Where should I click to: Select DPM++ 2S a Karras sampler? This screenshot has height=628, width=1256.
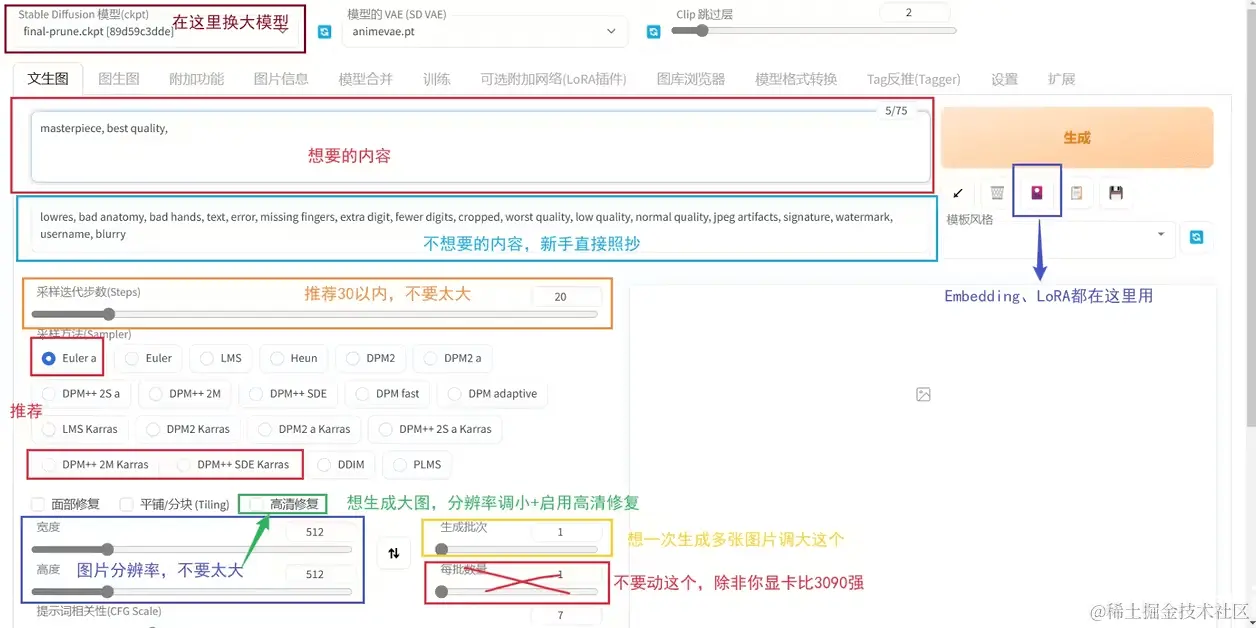[x=435, y=429]
